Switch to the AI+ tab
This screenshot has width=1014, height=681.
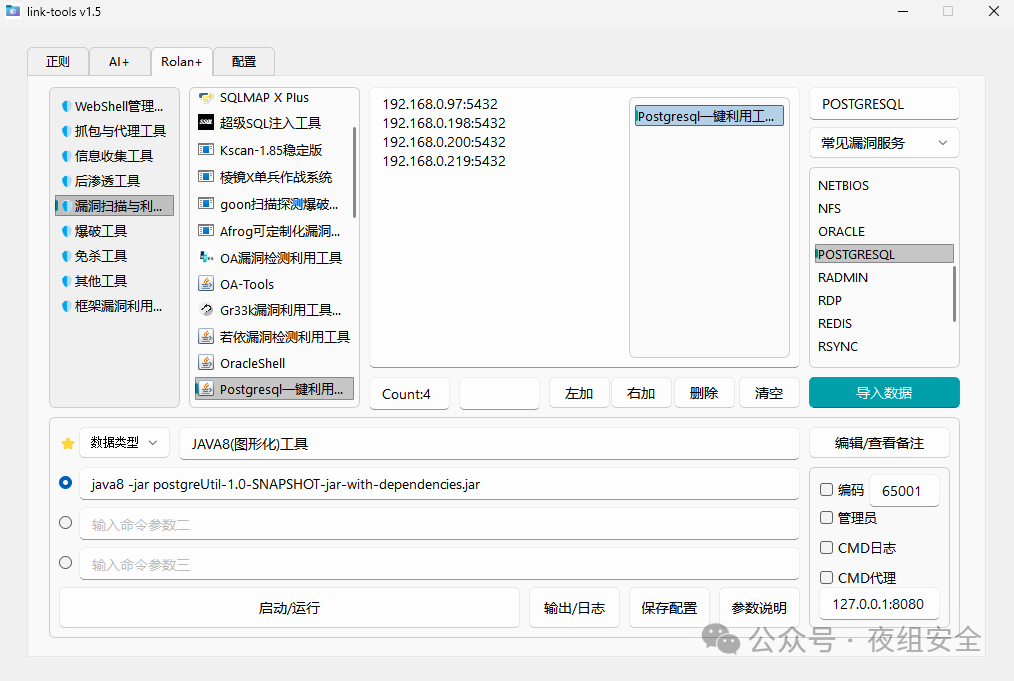coord(119,61)
